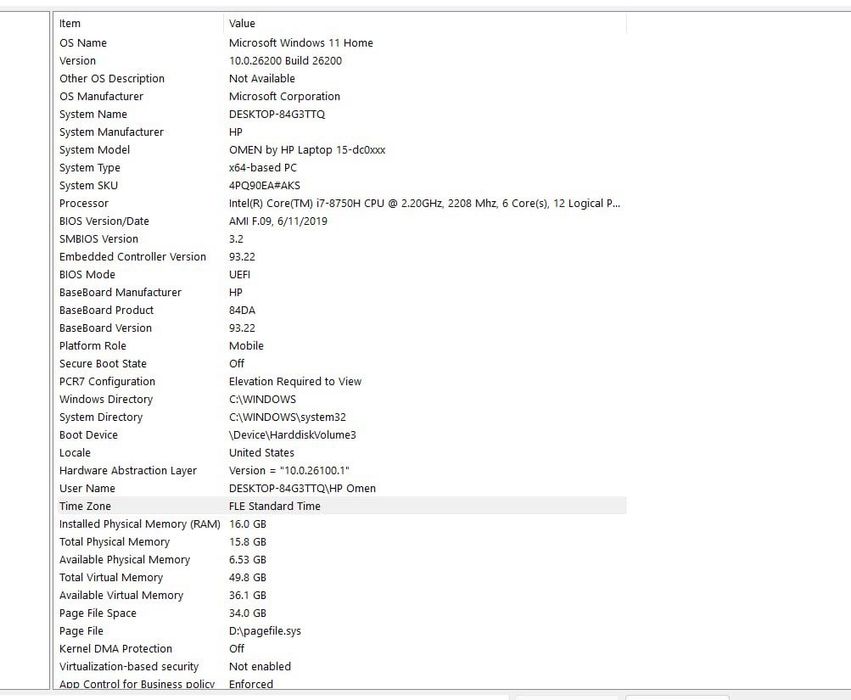The image size is (851, 700).
Task: Select the Virtualization-based security row
Action: coord(129,667)
